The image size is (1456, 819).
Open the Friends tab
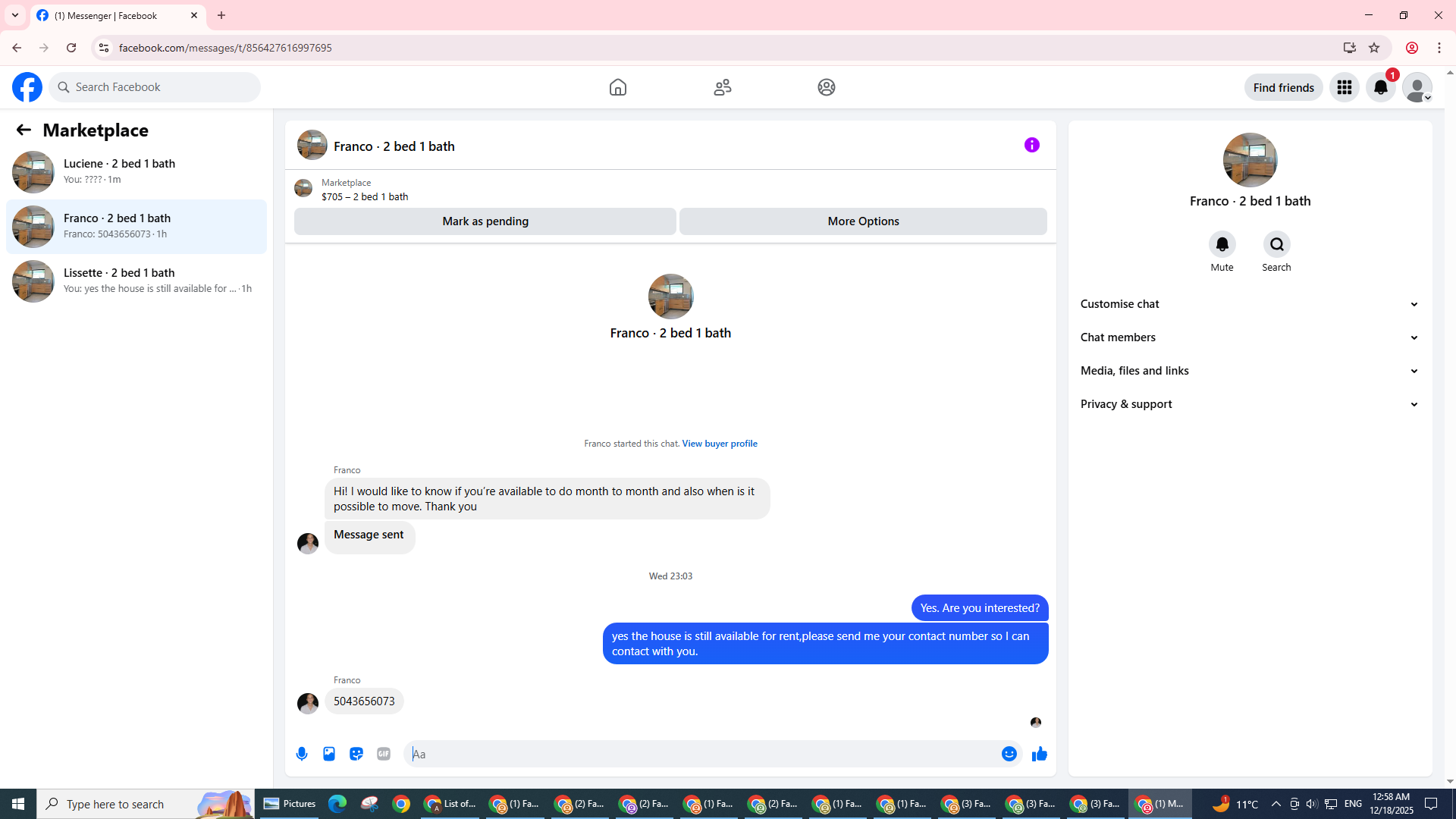click(x=722, y=87)
